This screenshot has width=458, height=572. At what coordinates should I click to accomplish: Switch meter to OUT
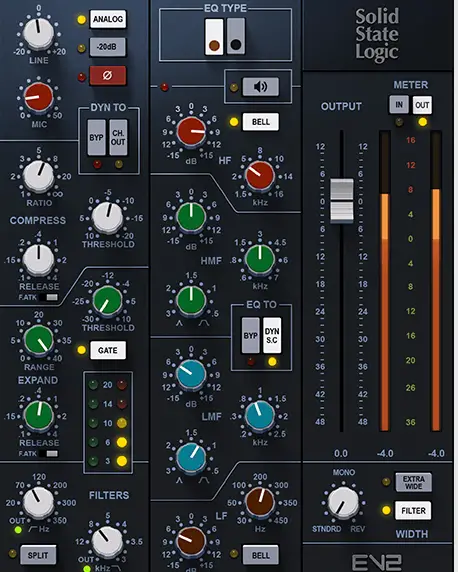coord(422,105)
